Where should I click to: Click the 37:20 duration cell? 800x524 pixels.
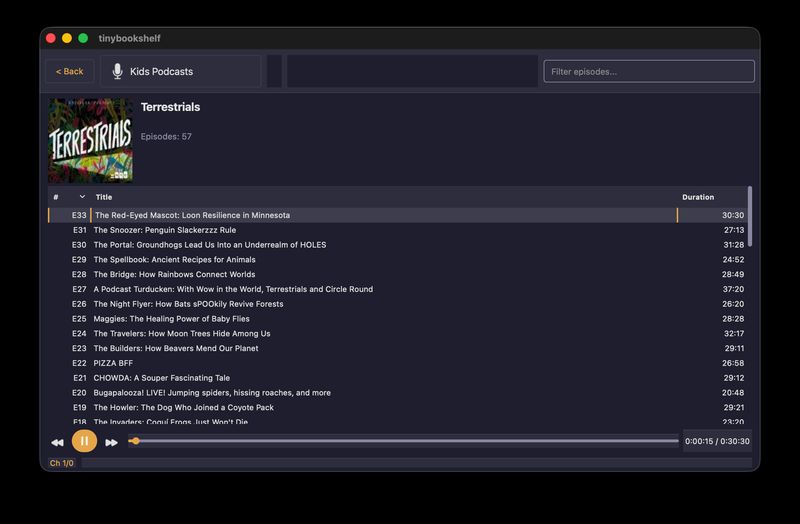tap(733, 289)
